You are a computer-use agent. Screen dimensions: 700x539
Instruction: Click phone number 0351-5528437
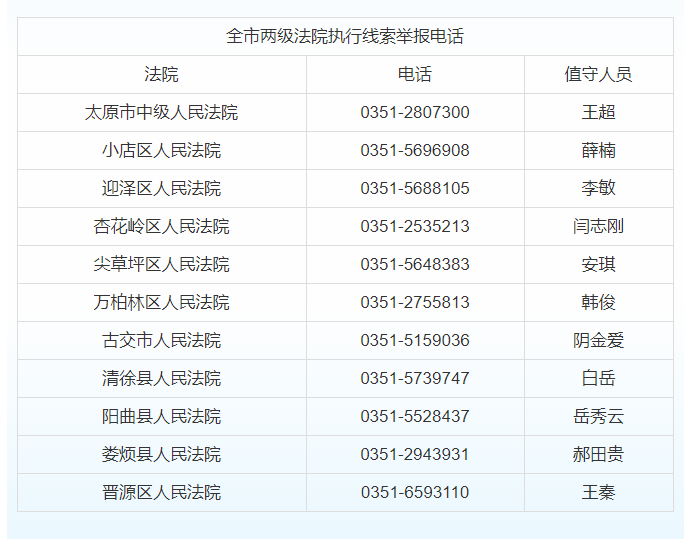pos(415,416)
